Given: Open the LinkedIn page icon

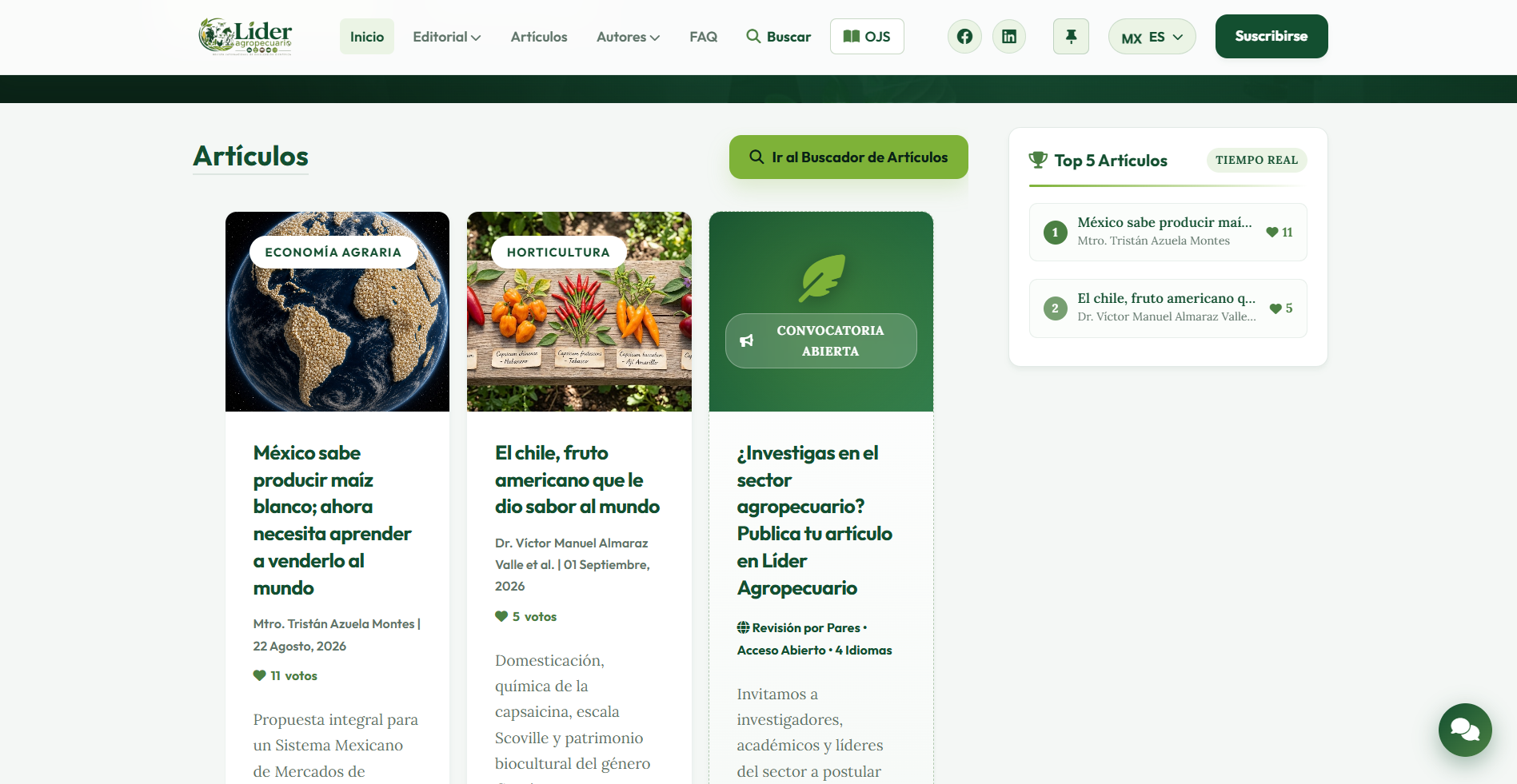Looking at the screenshot, I should (x=1009, y=37).
